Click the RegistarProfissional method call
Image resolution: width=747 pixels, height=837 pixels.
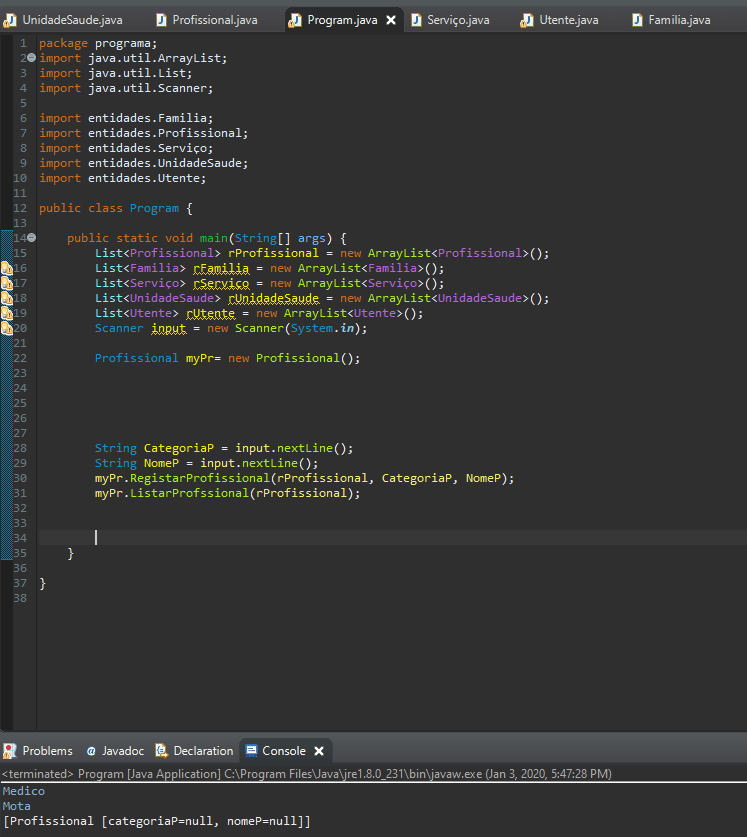[200, 478]
